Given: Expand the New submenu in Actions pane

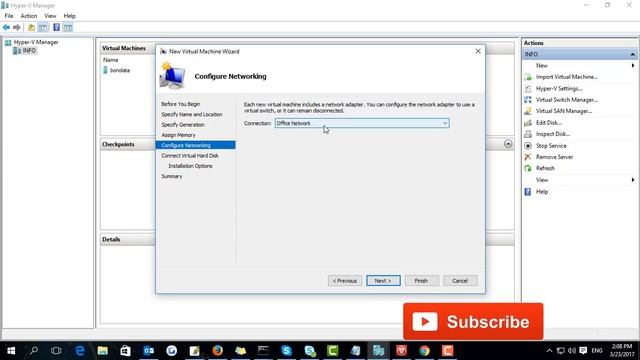Looking at the screenshot, I should [633, 65].
